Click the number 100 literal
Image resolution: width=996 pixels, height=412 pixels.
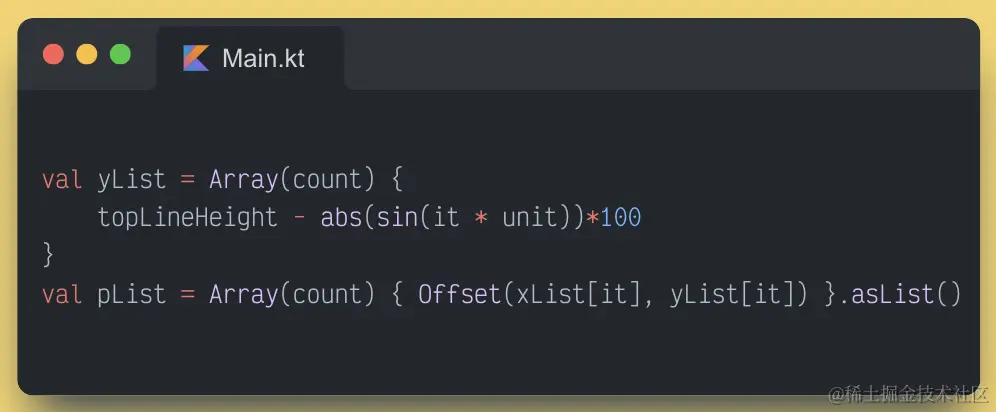[x=621, y=218]
